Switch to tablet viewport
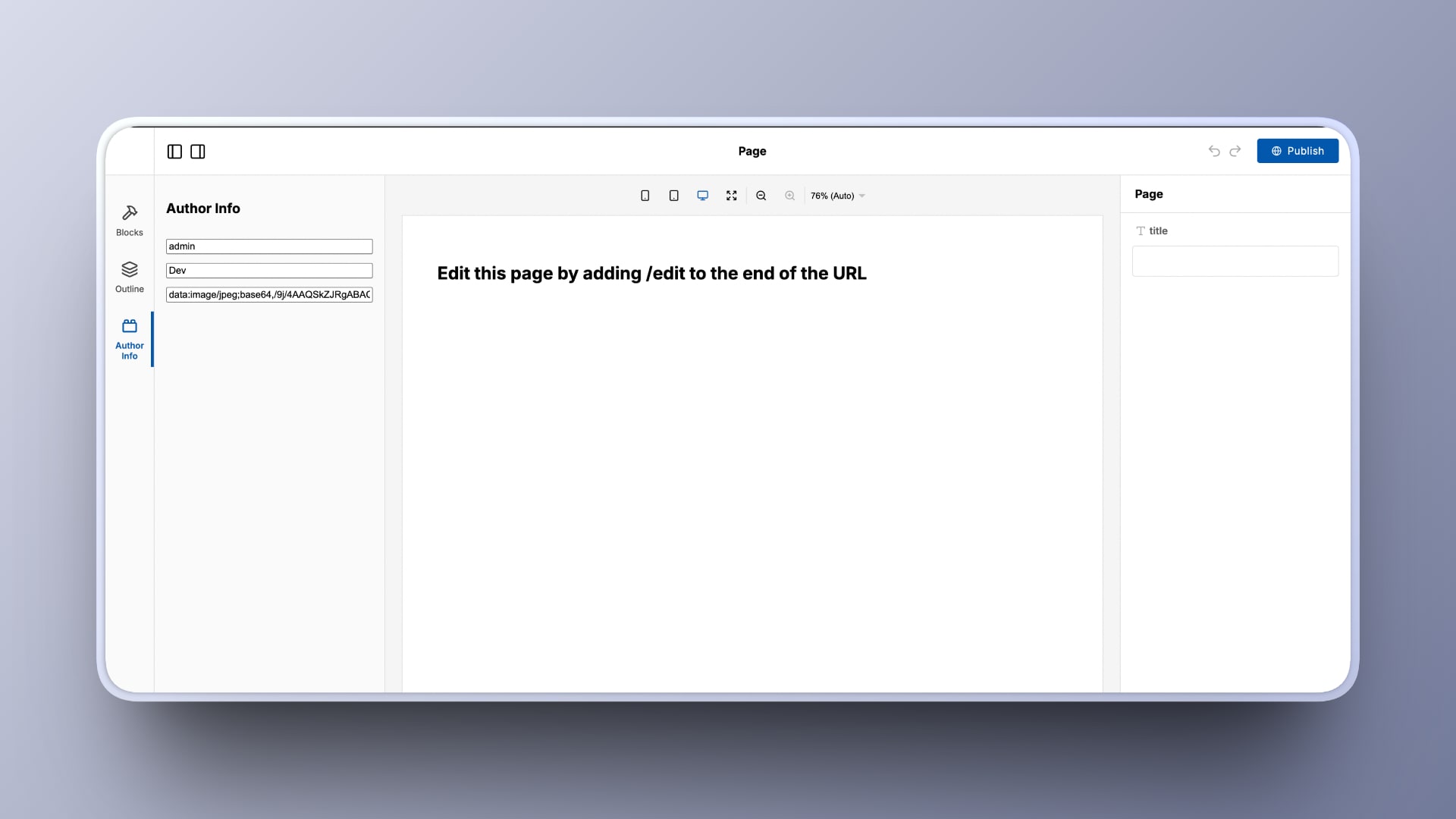The image size is (1456, 819). (673, 196)
